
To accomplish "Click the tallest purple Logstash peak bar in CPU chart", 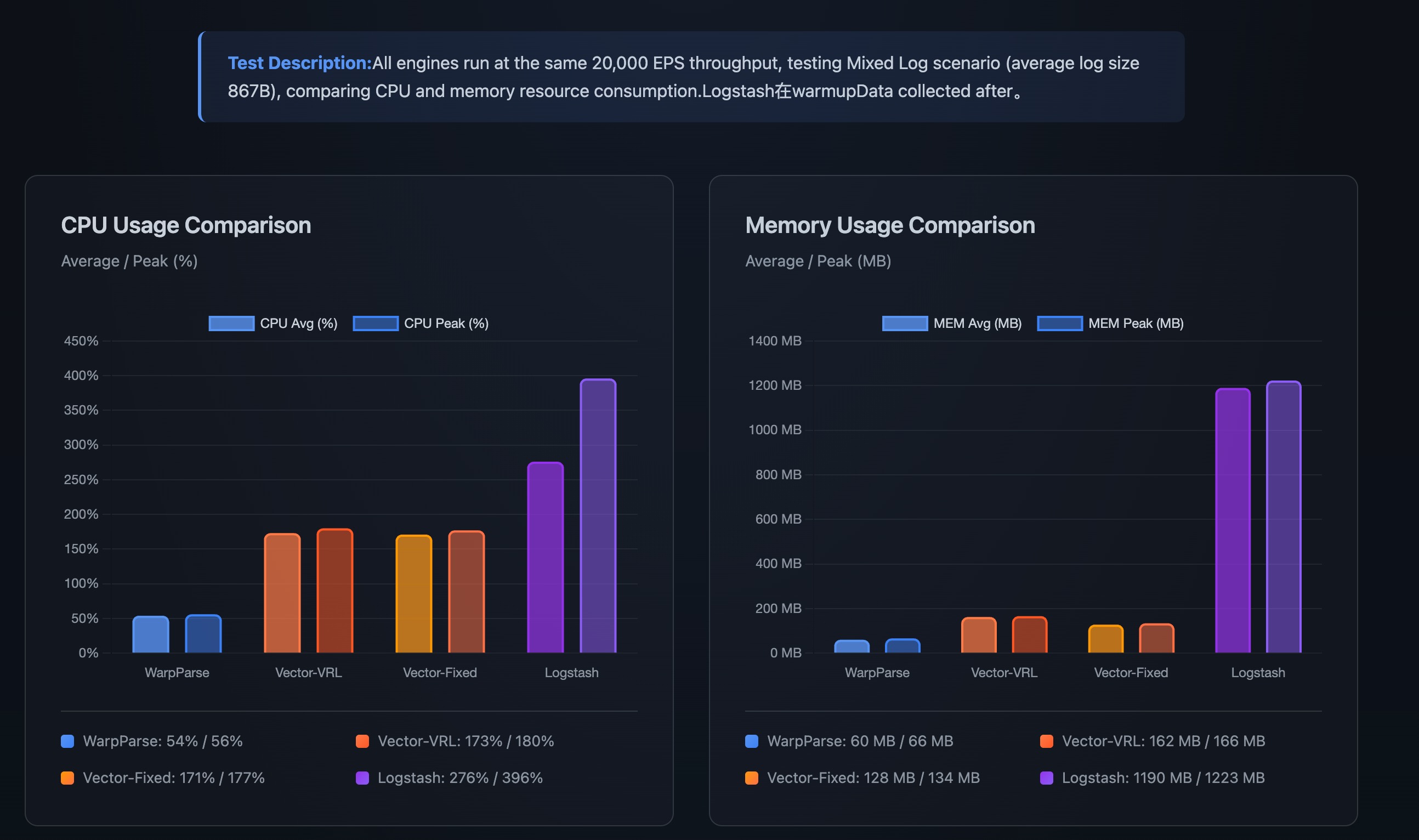I will 597,509.
